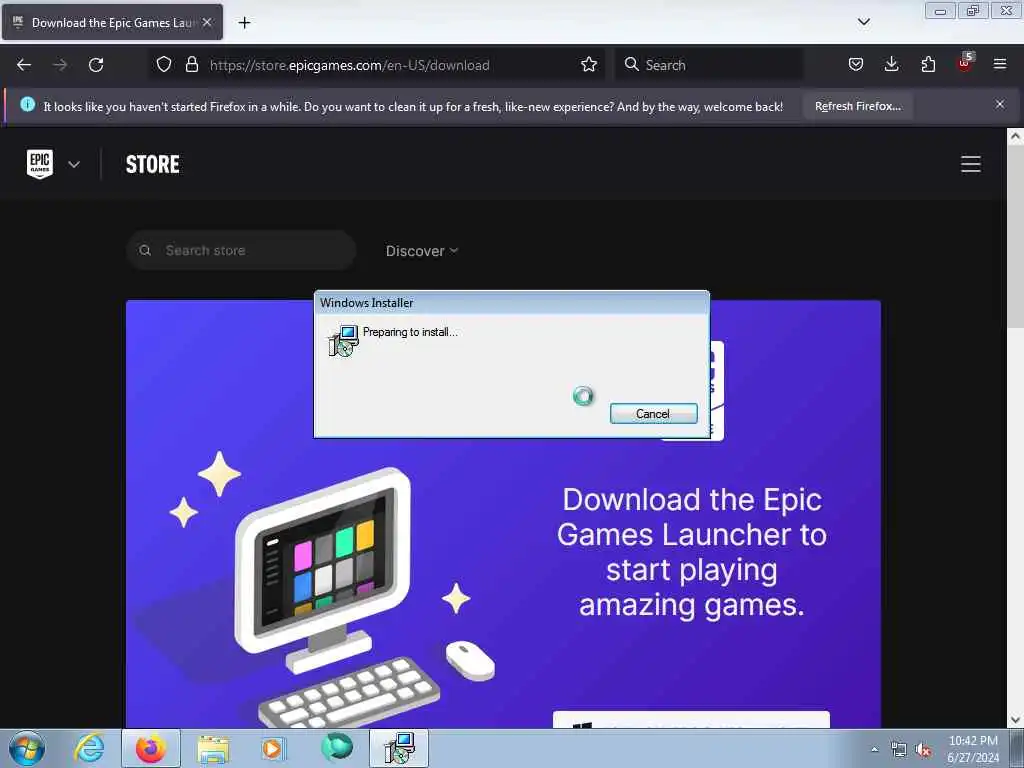Select the Windows Installer taskbar icon
The height and width of the screenshot is (768, 1024).
click(399, 748)
